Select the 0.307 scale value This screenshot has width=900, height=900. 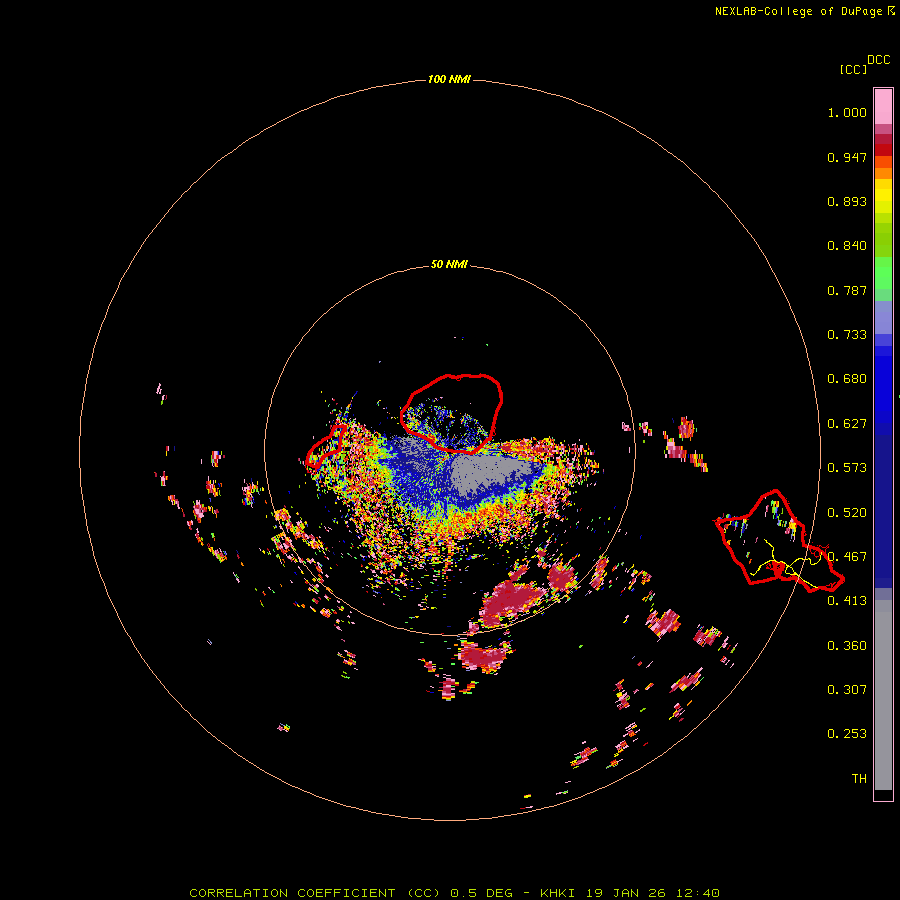point(847,690)
